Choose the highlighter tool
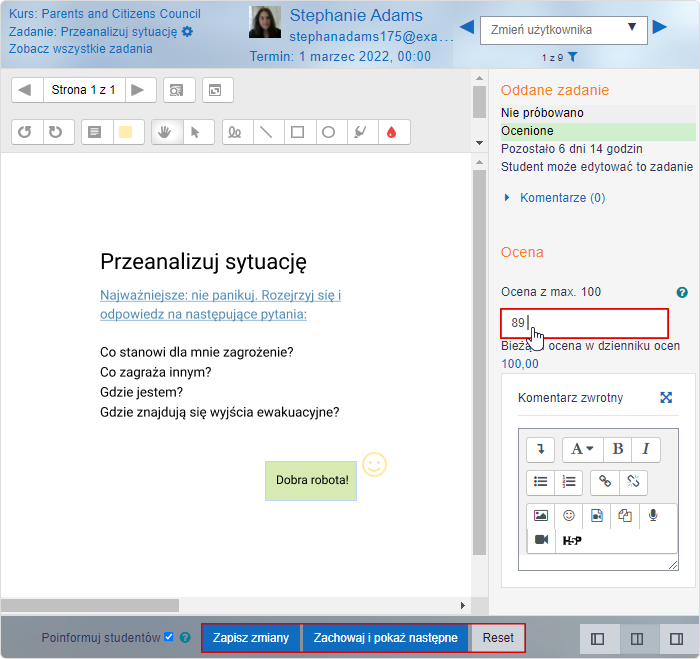Screen dimensions: 700x659 pyautogui.click(x=359, y=132)
